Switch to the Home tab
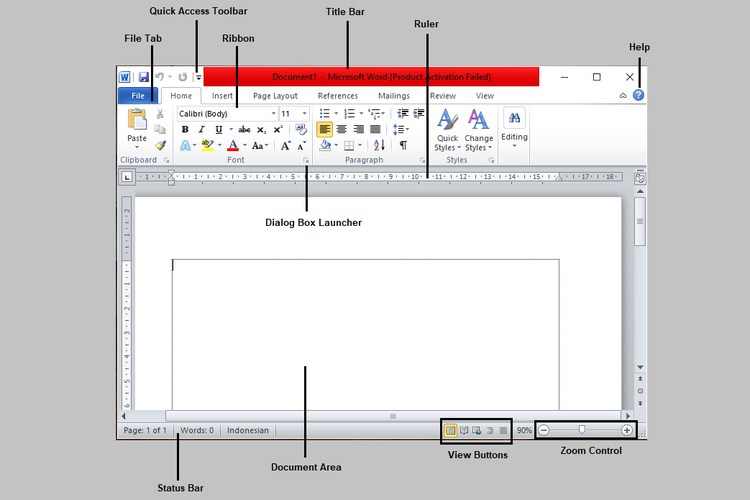The image size is (750, 500). pyautogui.click(x=181, y=96)
